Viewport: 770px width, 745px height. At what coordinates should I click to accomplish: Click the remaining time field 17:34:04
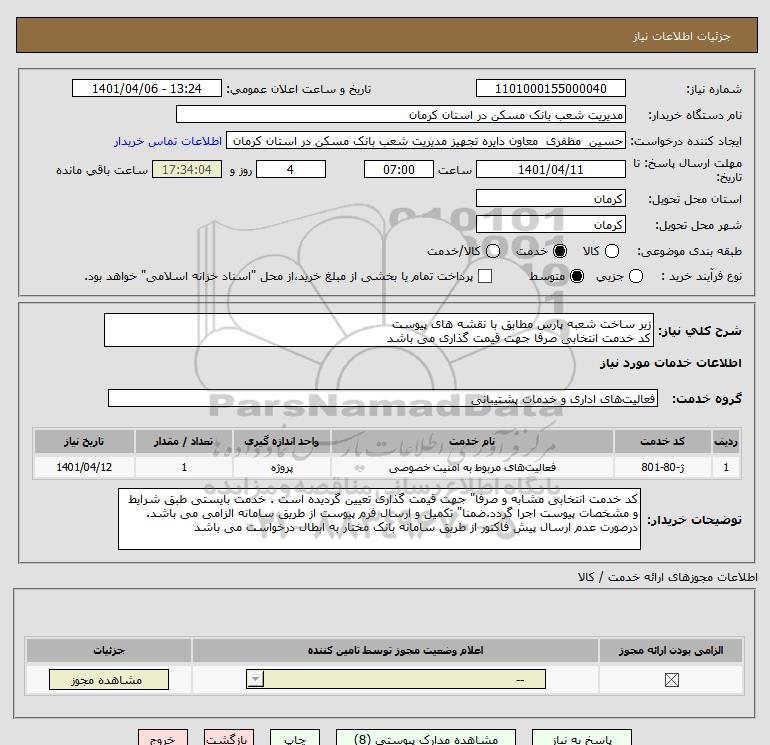[x=187, y=169]
